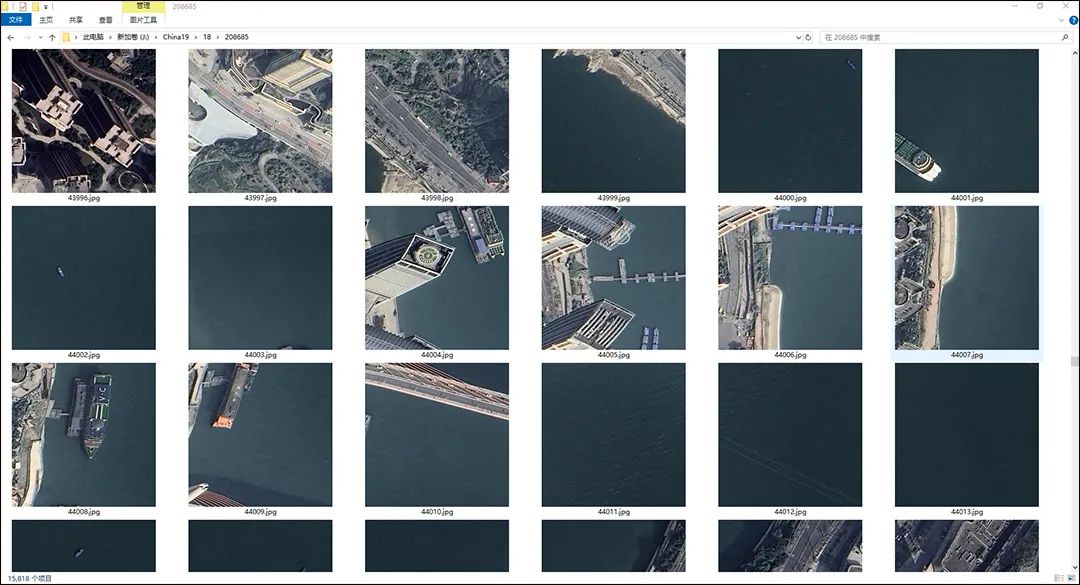Select thumbnail 44008.jpg

point(84,435)
